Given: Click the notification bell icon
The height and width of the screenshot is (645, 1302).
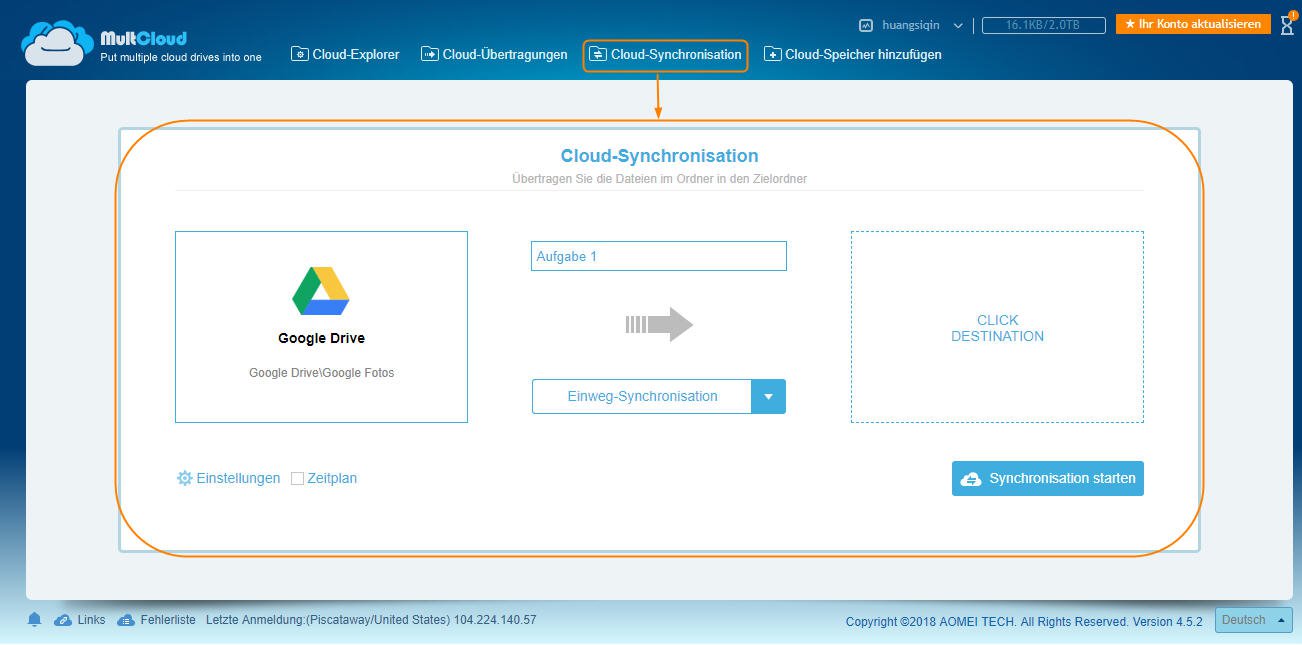Looking at the screenshot, I should (35, 620).
